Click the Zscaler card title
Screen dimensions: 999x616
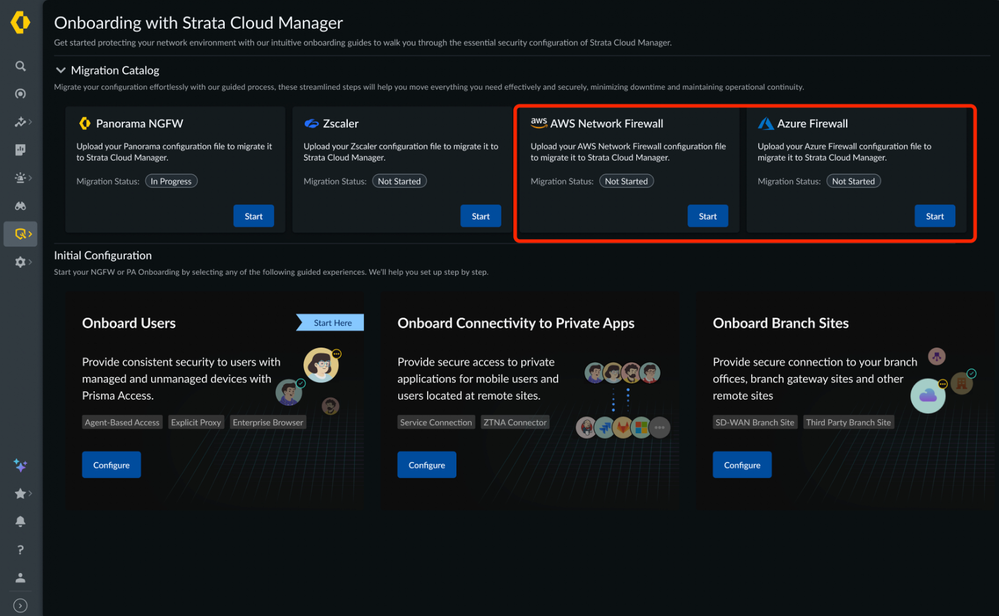[x=341, y=124]
